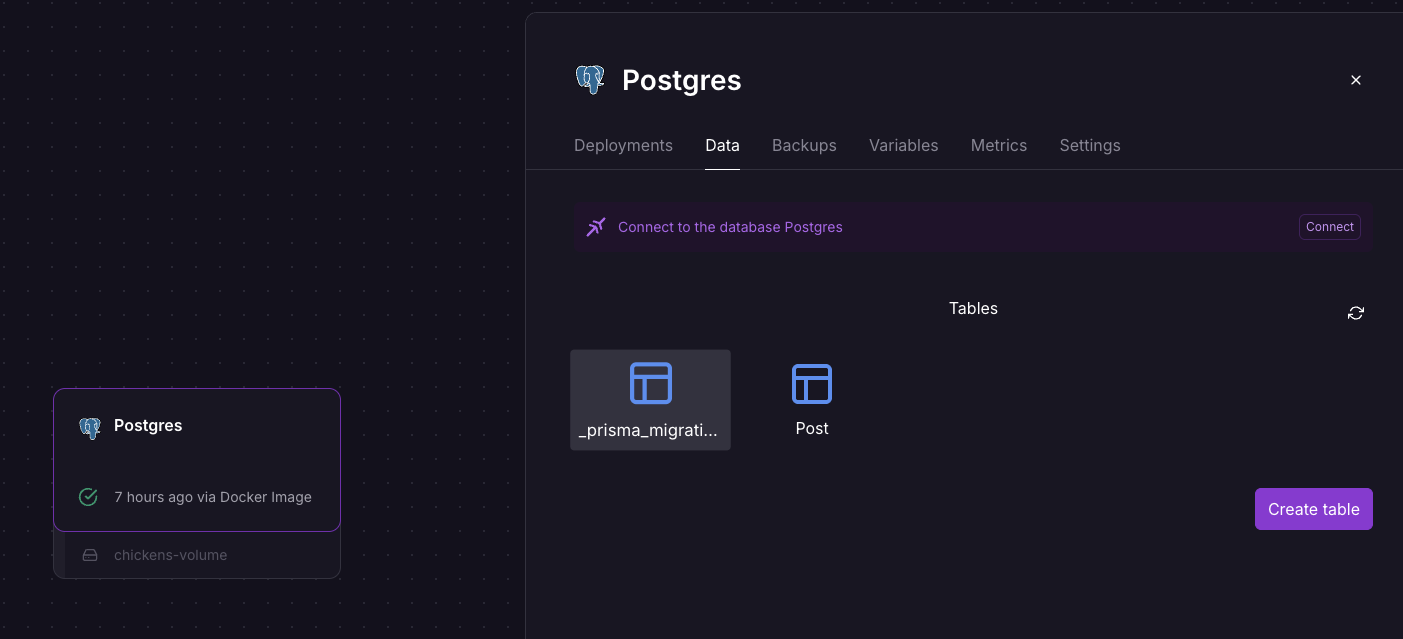Click the chickens-volume disk icon
The image size is (1403, 639).
pos(90,555)
